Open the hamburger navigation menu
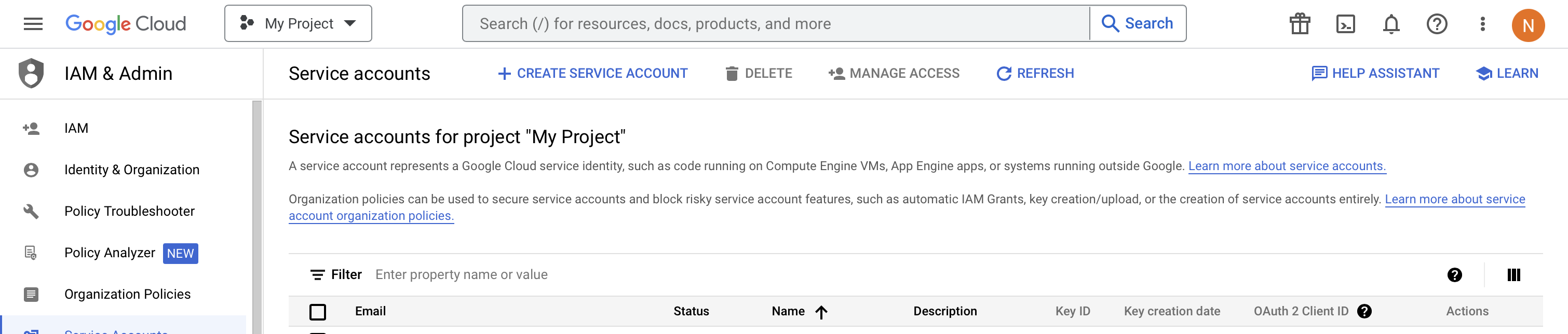 tap(33, 24)
